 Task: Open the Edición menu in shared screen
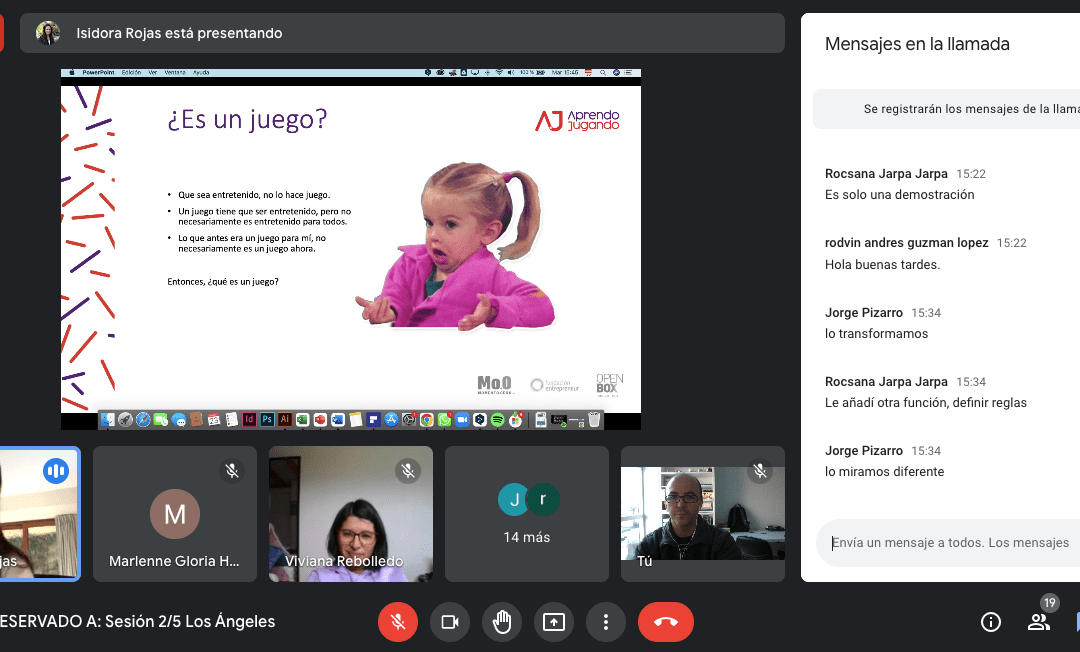tap(132, 72)
